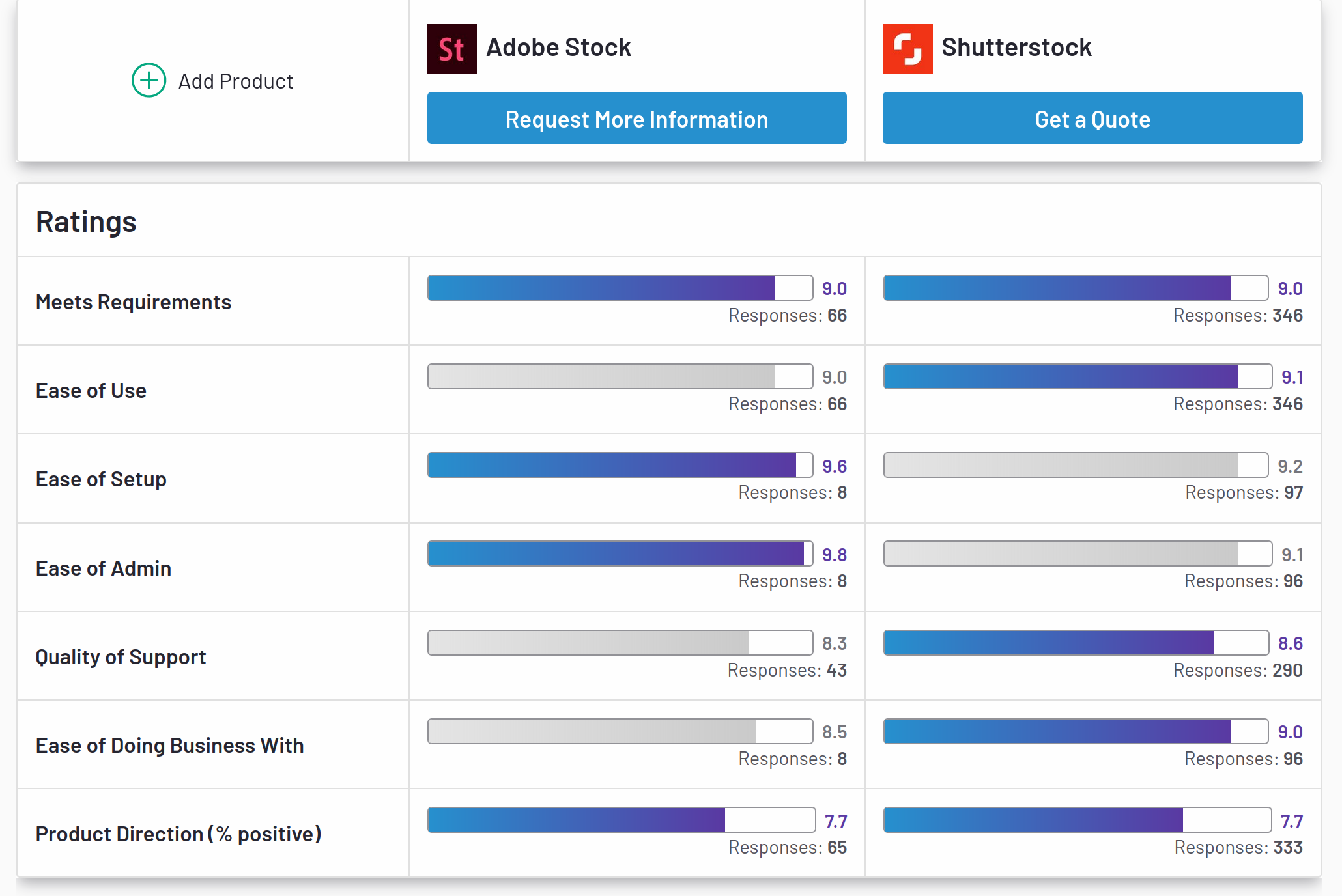
Task: Click the Meets Requirements row label
Action: click(x=134, y=302)
